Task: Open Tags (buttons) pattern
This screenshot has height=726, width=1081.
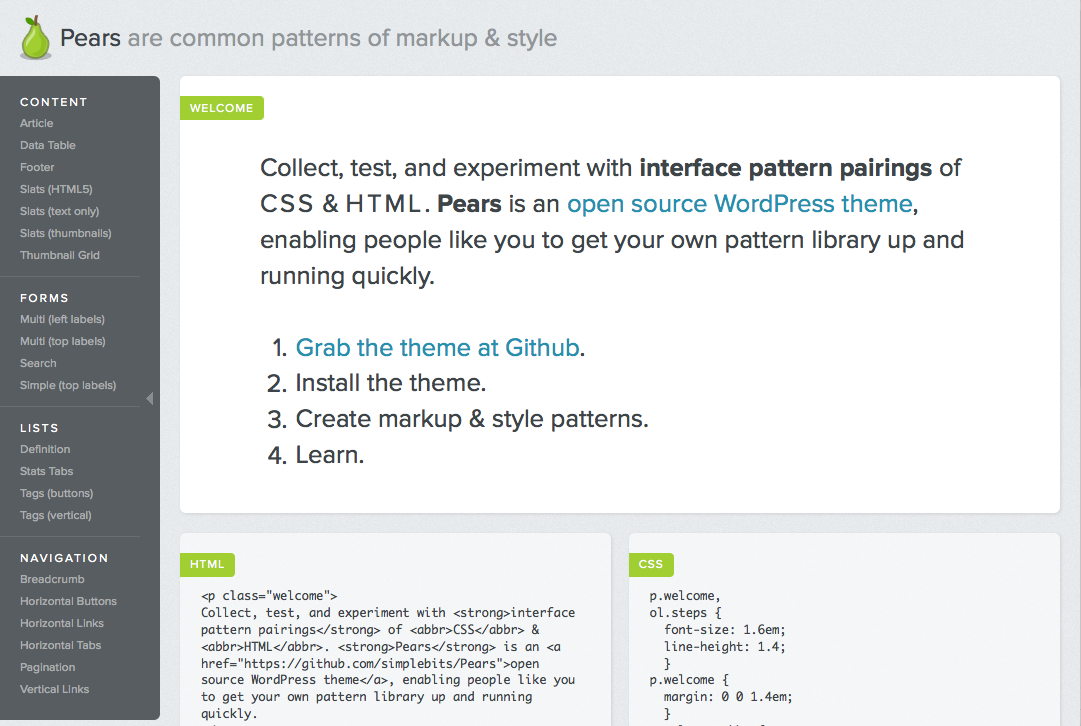Action: [x=57, y=494]
